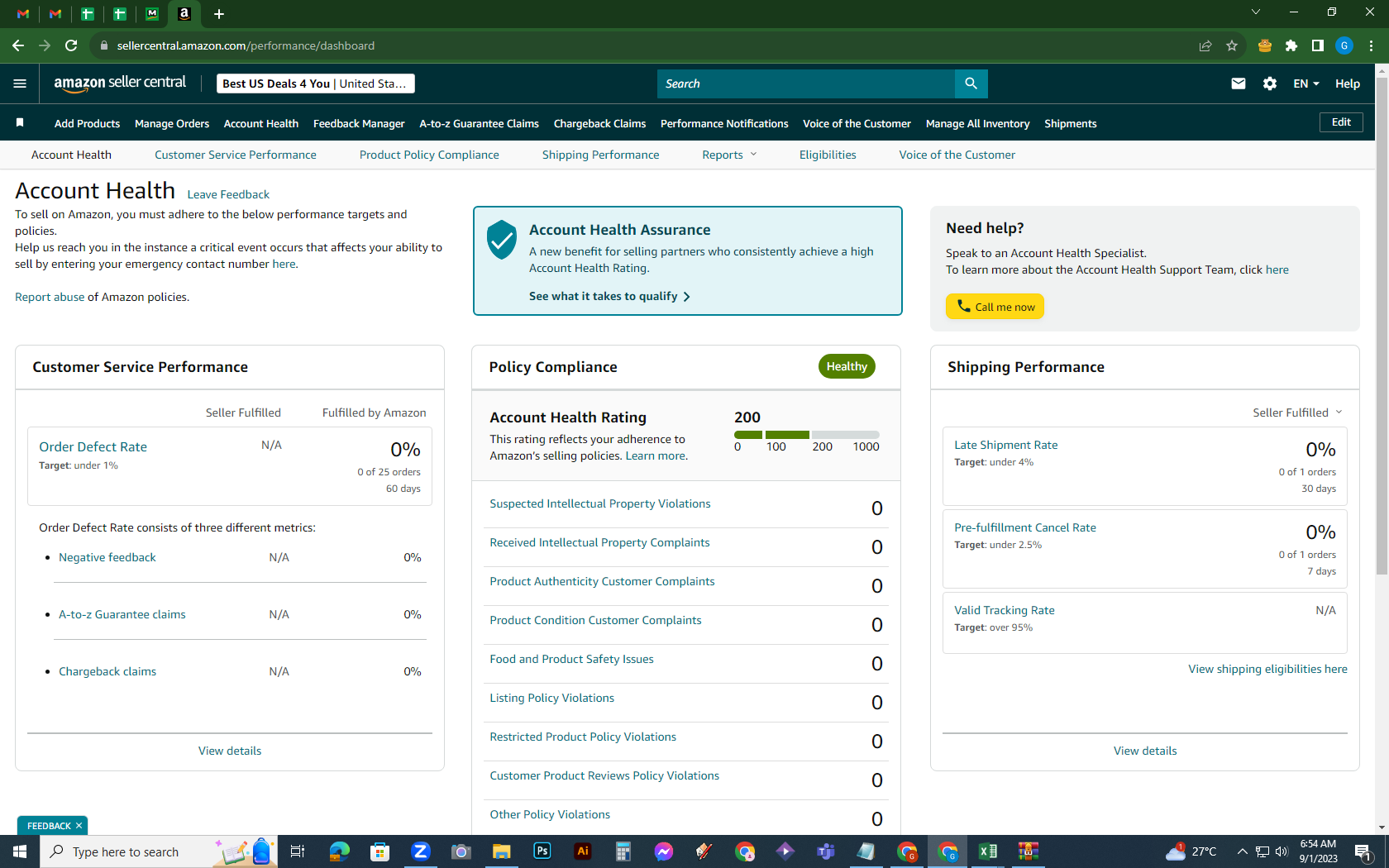Click the browser back arrow
This screenshot has width=1389, height=868.
point(18,45)
